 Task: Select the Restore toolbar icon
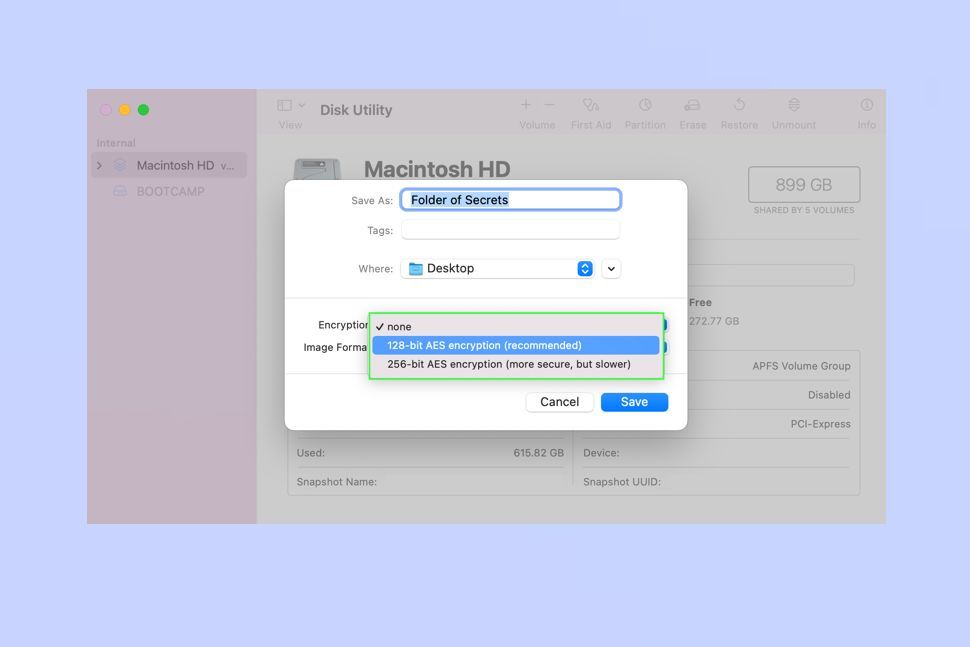pos(739,108)
